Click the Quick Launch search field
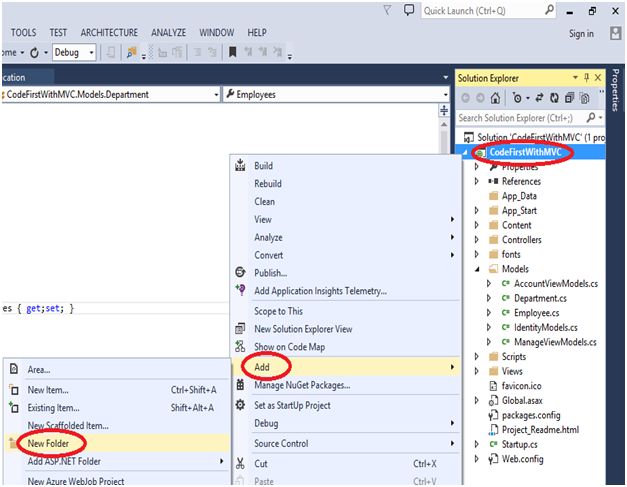Screen dimensions: 627x487 pos(482,10)
